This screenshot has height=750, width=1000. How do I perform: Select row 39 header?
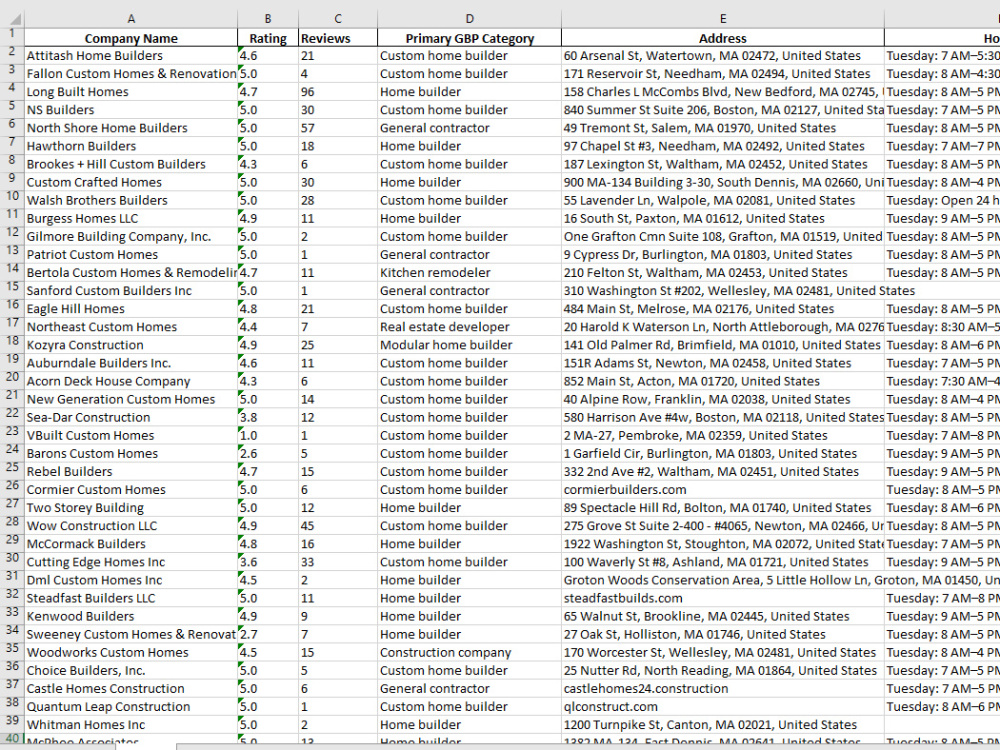point(12,724)
